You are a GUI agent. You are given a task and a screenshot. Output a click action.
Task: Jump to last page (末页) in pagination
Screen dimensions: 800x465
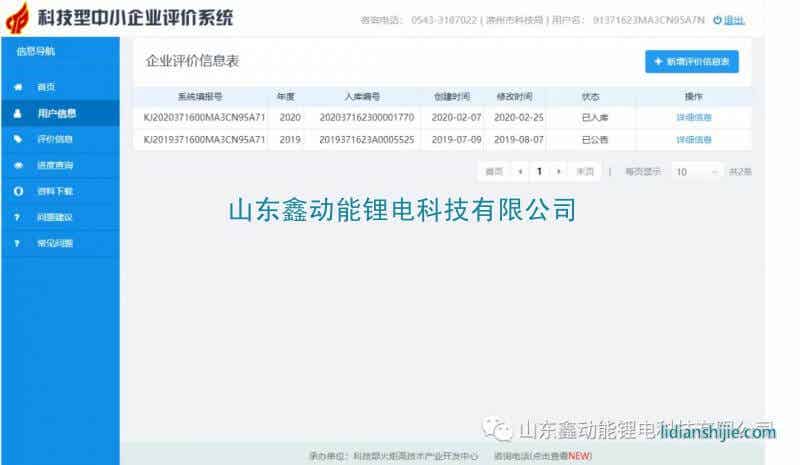pos(585,172)
